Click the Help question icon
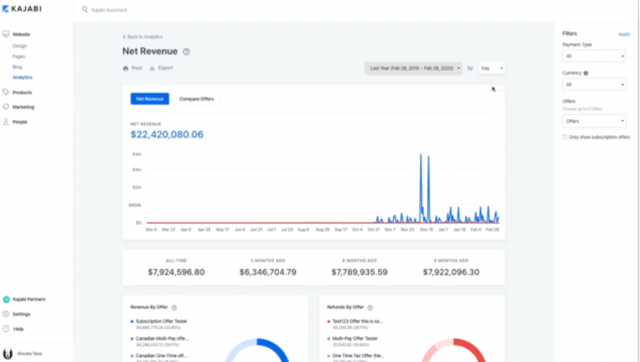 6,329
